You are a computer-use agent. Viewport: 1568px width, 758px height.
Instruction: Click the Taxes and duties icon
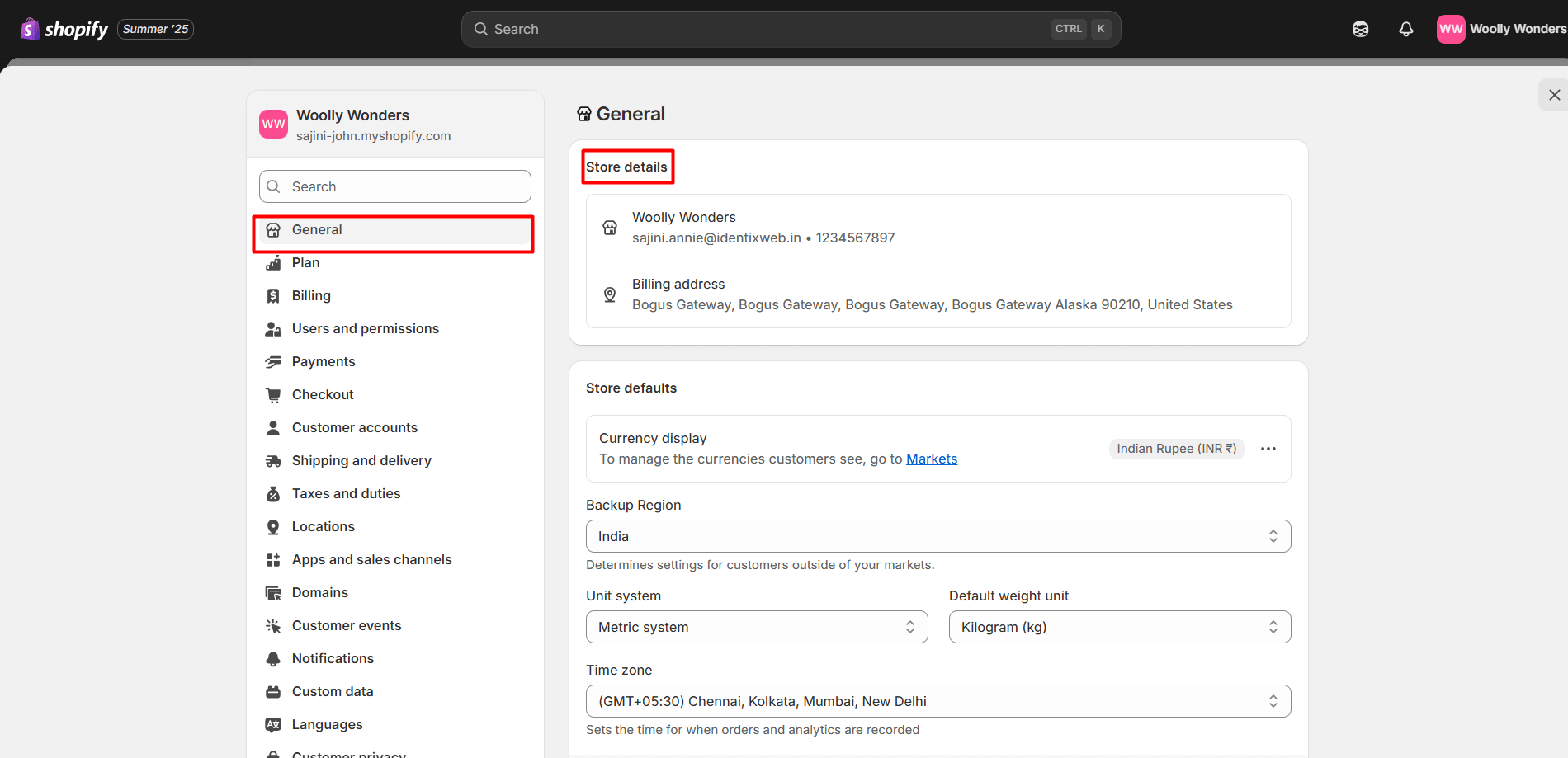tap(273, 494)
